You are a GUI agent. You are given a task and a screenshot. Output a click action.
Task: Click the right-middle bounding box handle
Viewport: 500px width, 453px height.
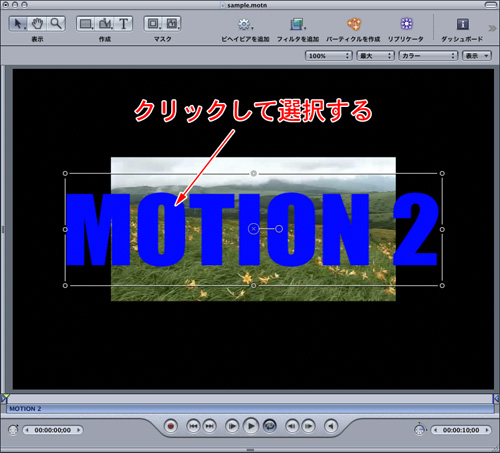(442, 229)
